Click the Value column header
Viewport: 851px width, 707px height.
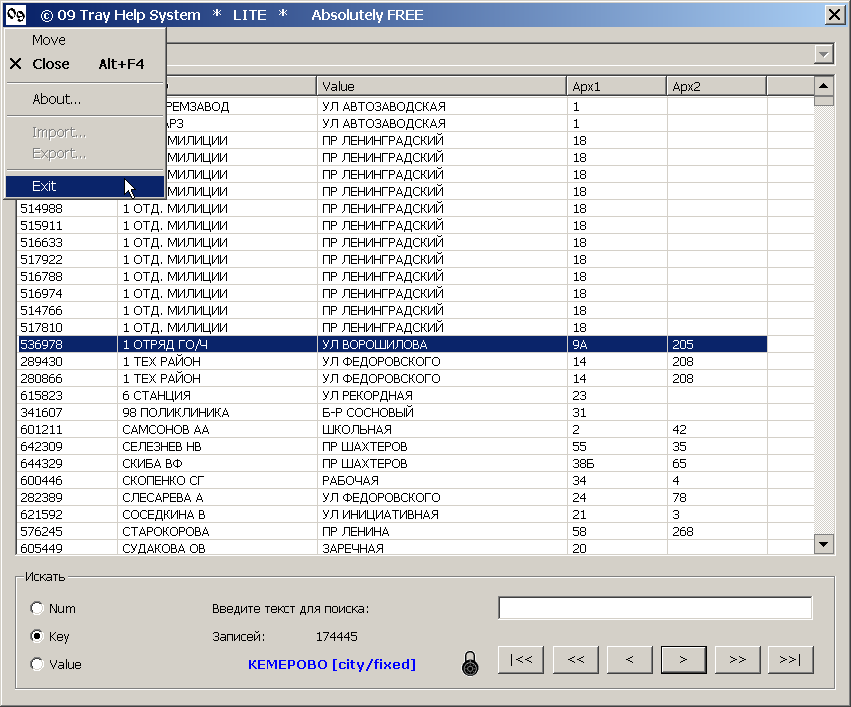(441, 87)
